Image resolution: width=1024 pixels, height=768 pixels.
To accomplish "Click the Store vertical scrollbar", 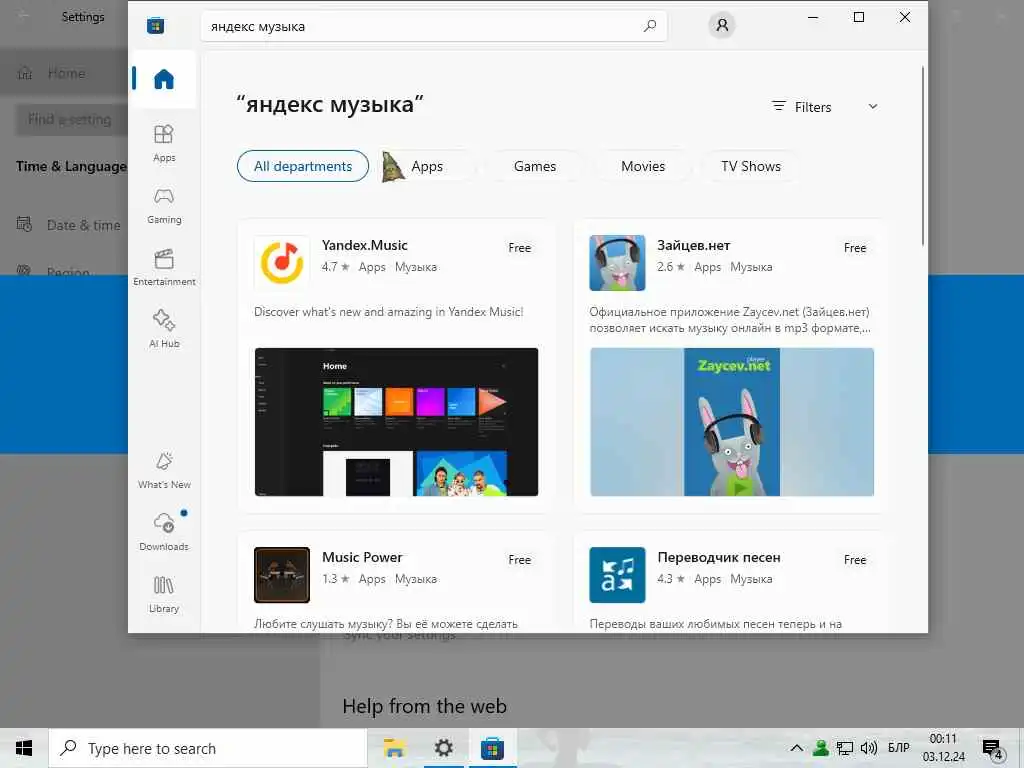I will pos(923,155).
